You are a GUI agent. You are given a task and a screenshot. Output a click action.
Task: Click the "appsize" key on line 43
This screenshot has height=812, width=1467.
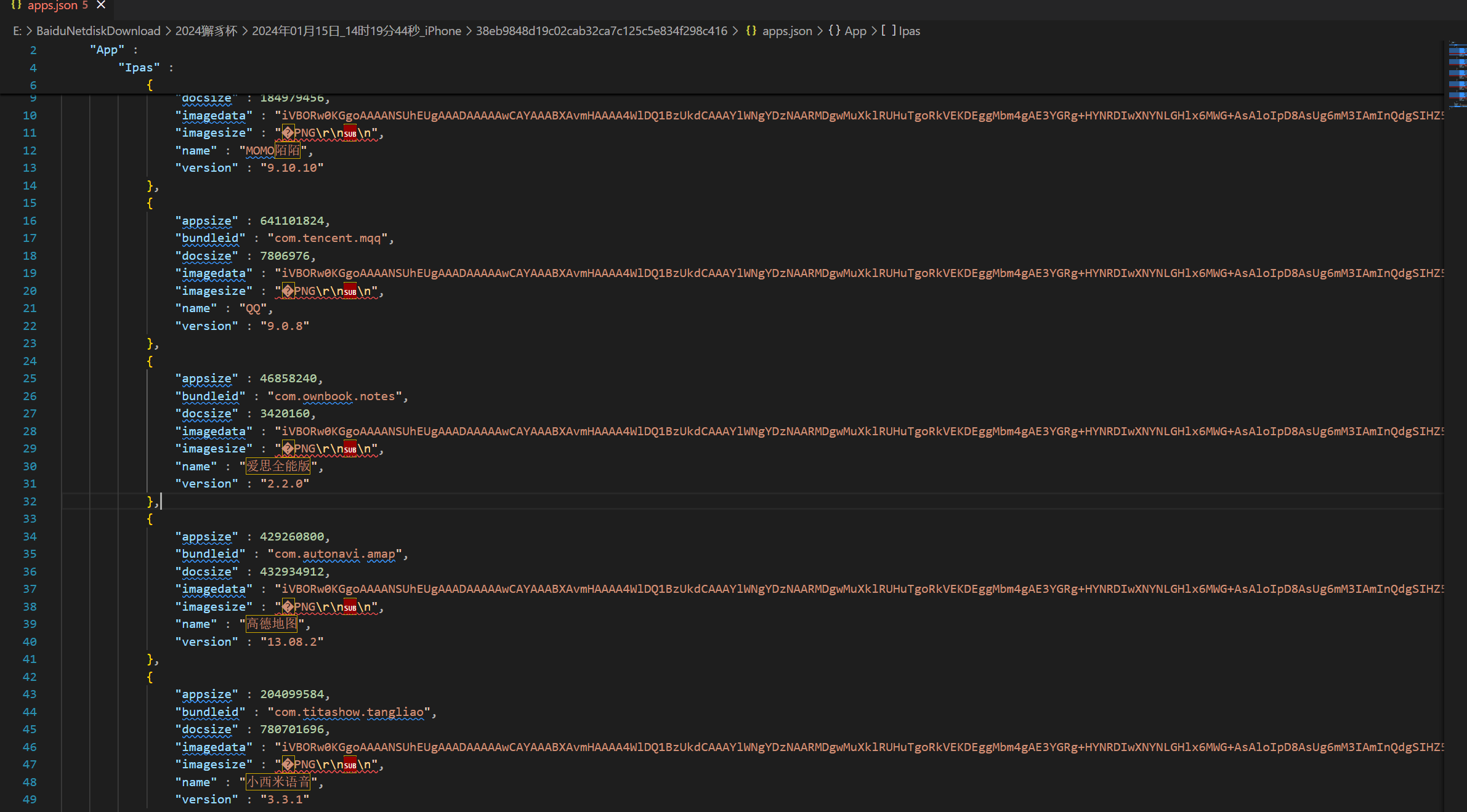click(206, 694)
